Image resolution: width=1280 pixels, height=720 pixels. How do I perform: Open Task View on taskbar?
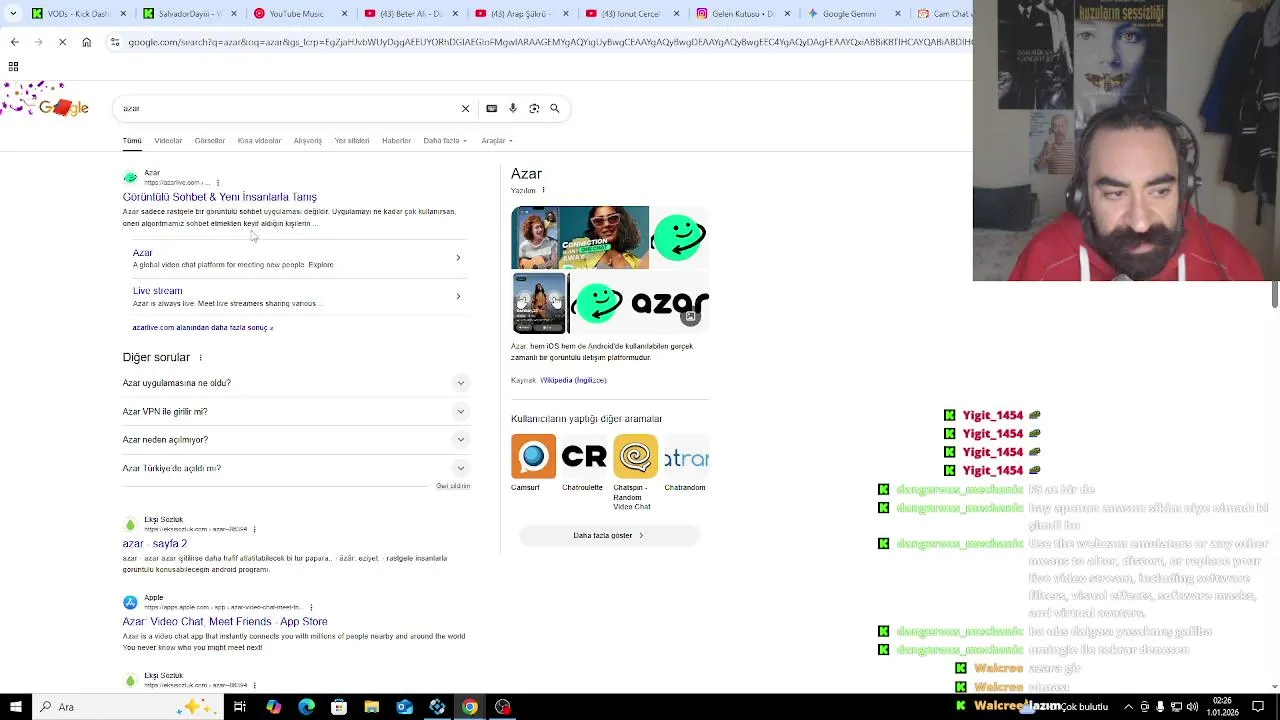240,707
